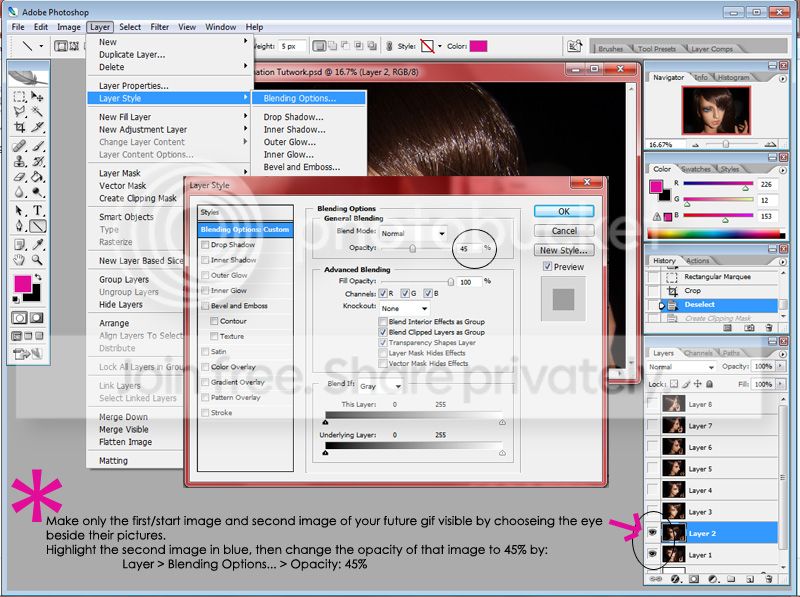This screenshot has height=597, width=800.
Task: Click the Opacity value field
Action: [x=469, y=248]
